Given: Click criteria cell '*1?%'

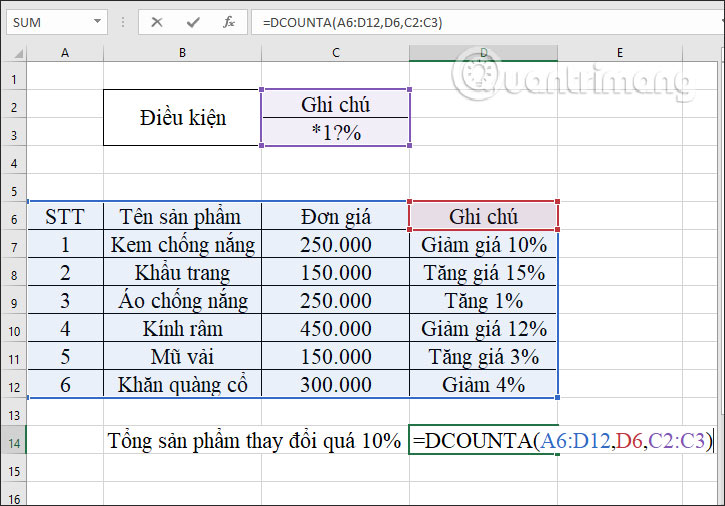Looking at the screenshot, I should 335,132.
